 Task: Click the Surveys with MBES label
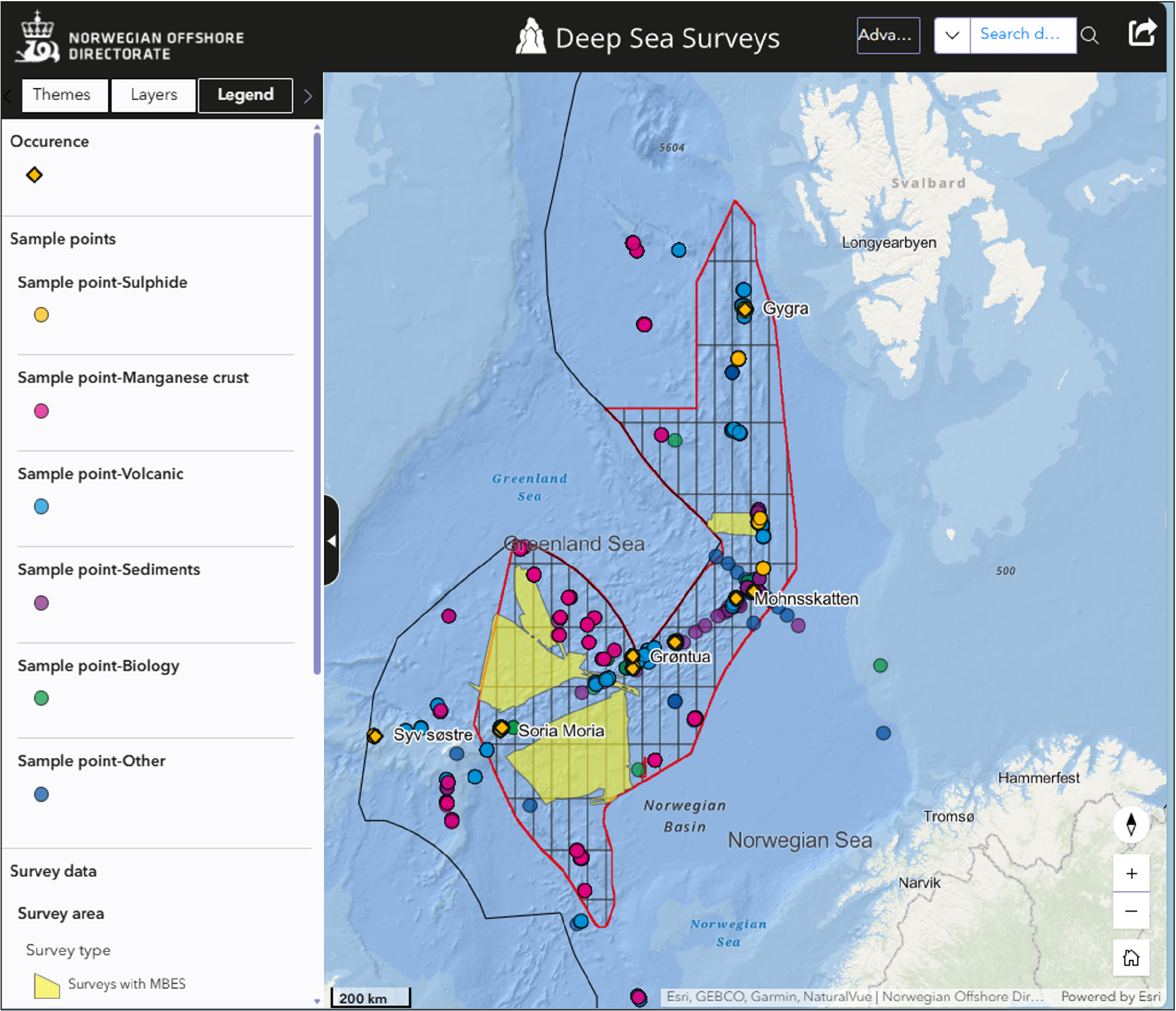[127, 984]
